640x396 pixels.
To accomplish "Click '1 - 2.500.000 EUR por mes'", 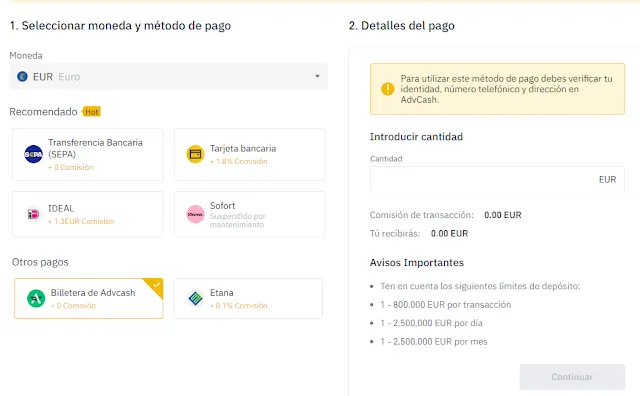I will pyautogui.click(x=434, y=342).
